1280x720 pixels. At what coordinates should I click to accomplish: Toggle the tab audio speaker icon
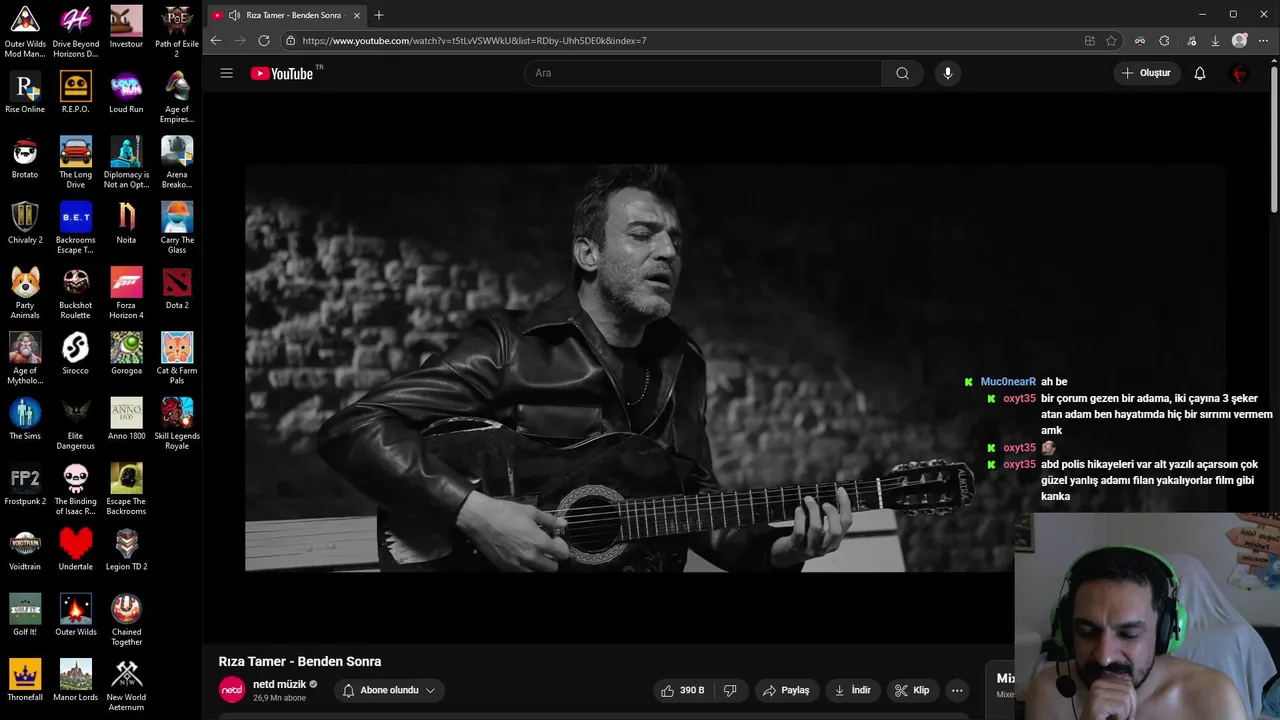pyautogui.click(x=234, y=15)
